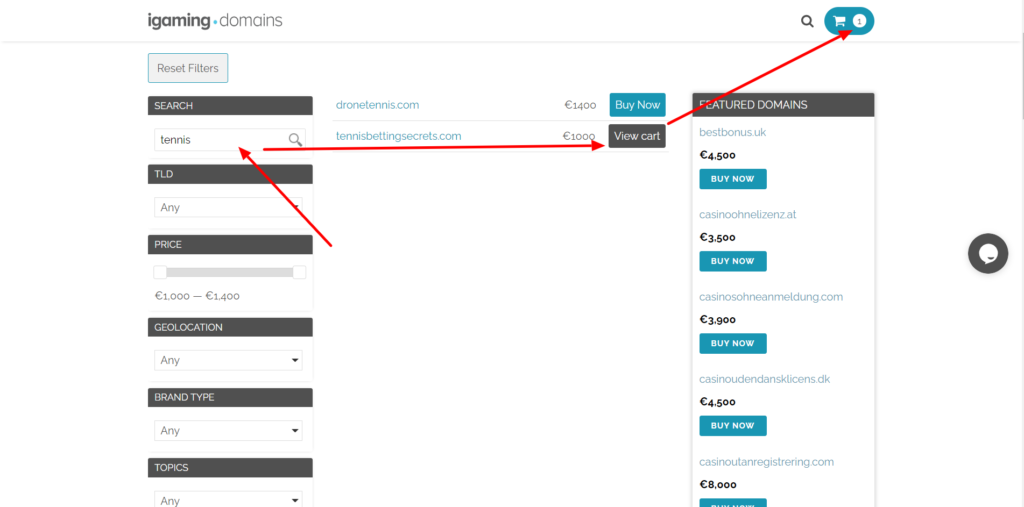Click the header search magnifier icon
This screenshot has height=507, width=1024.
807,21
